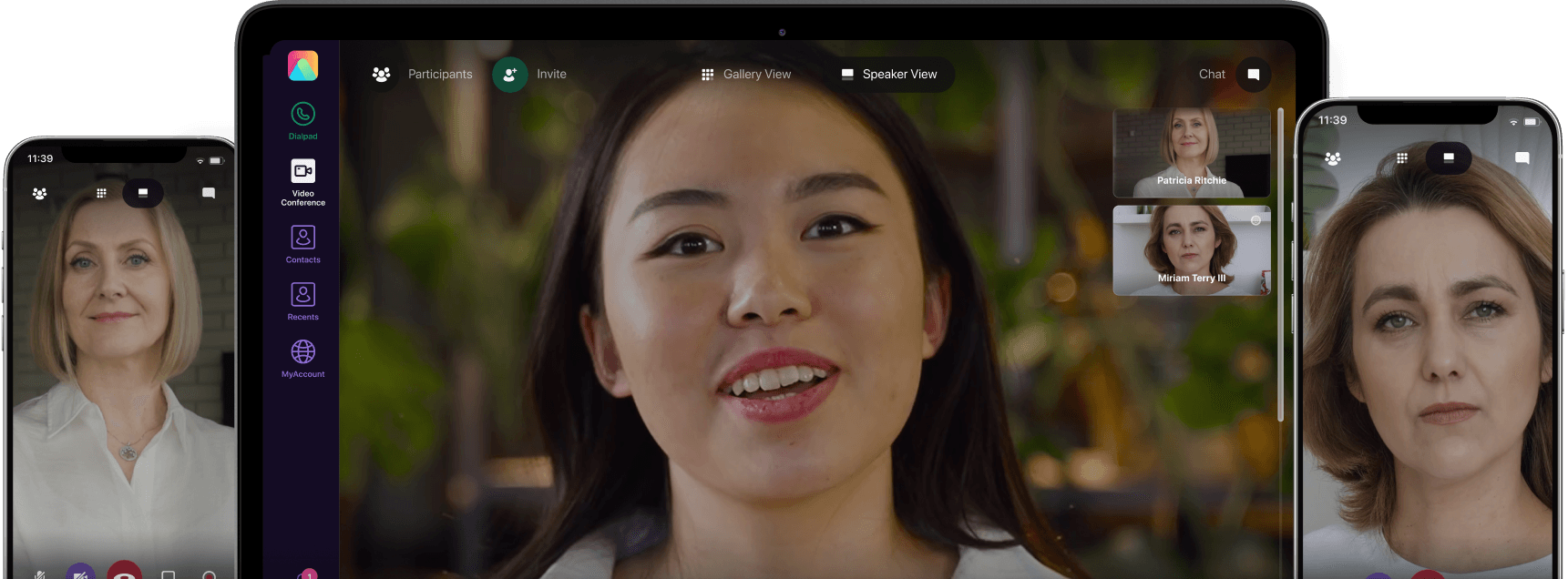Toggle the microphone mute on left phone
Screen dimensions: 1568x579
[39, 574]
